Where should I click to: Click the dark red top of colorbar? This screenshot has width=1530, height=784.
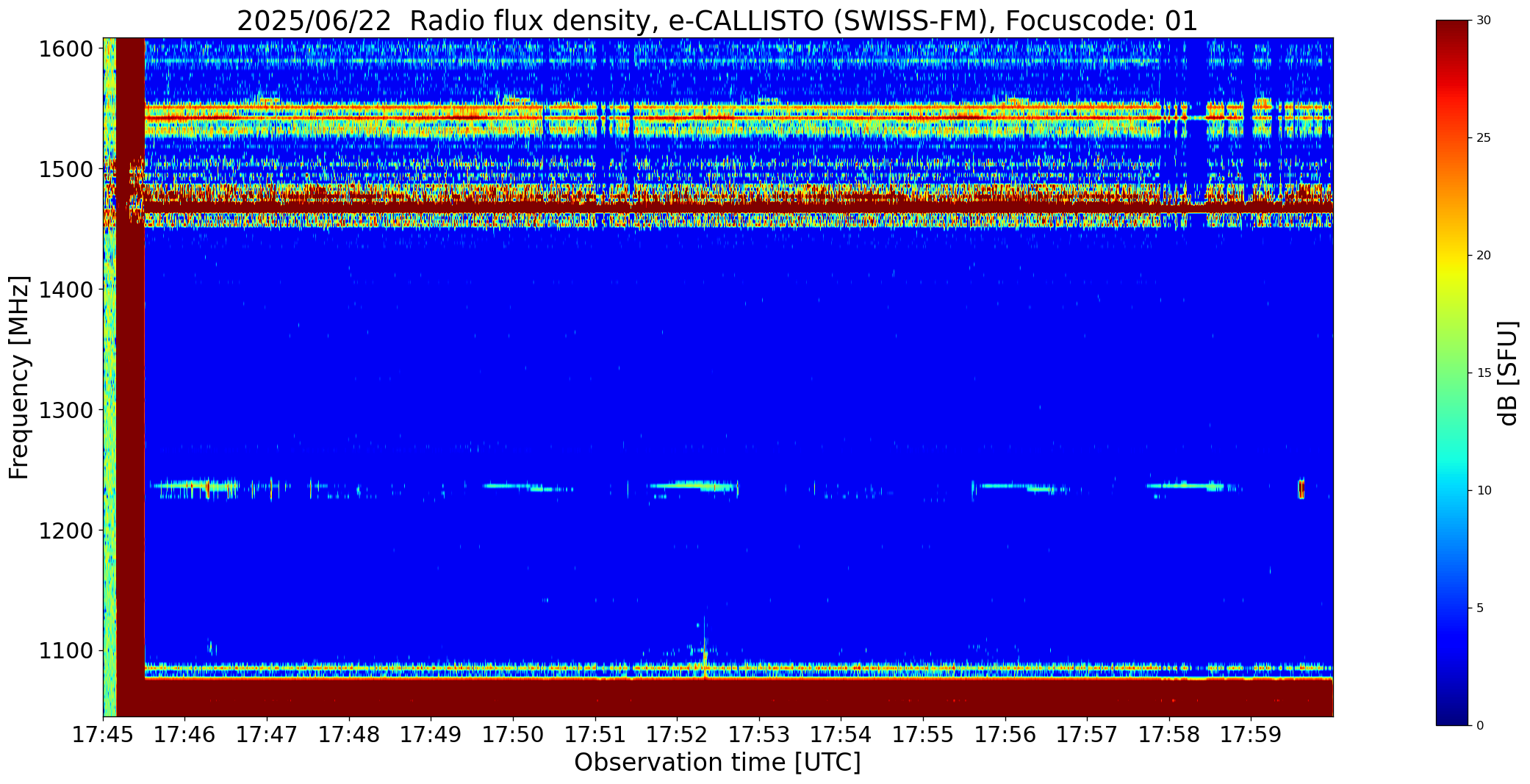(1454, 33)
